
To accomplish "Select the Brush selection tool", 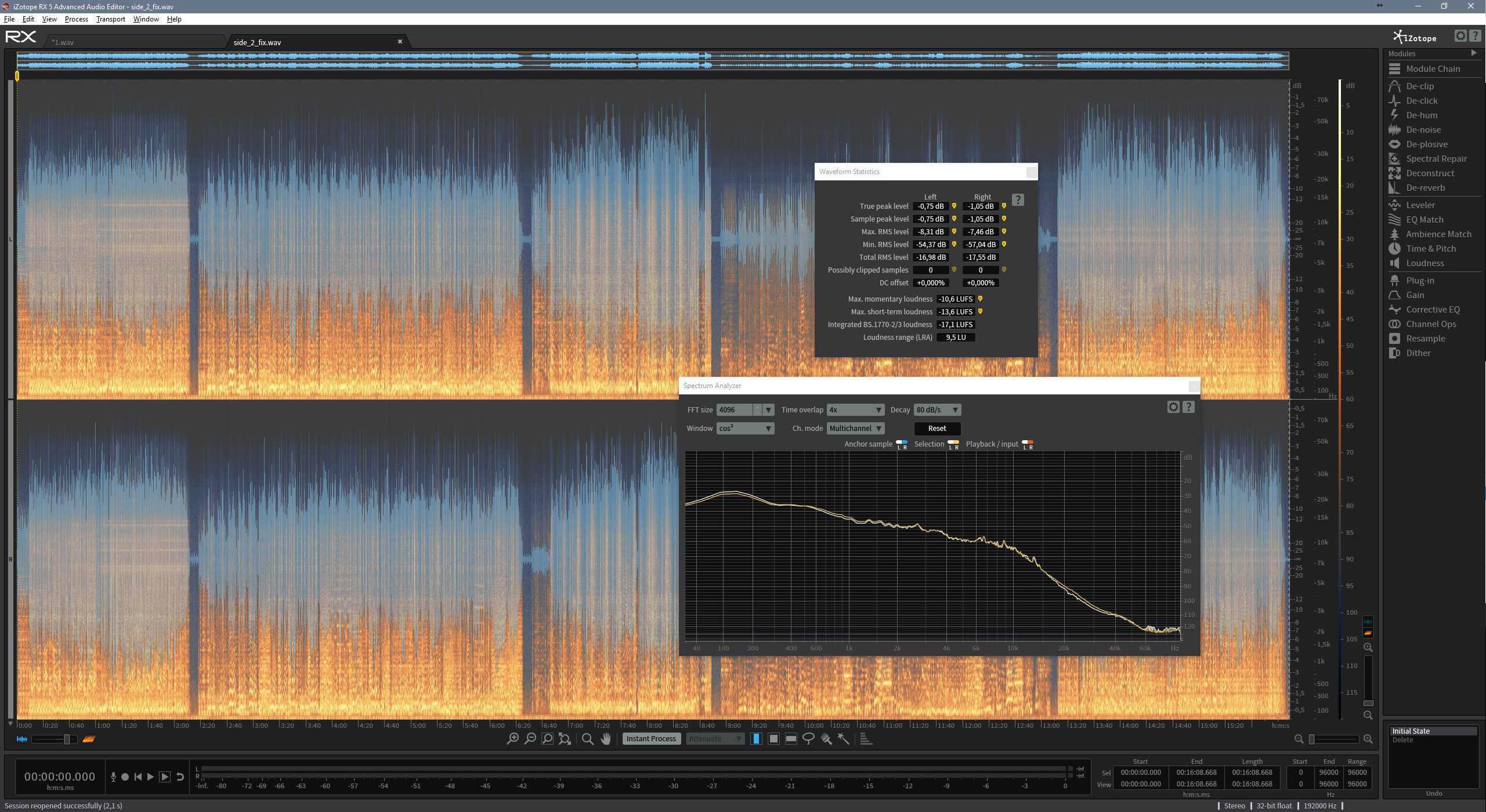I will pyautogui.click(x=826, y=738).
